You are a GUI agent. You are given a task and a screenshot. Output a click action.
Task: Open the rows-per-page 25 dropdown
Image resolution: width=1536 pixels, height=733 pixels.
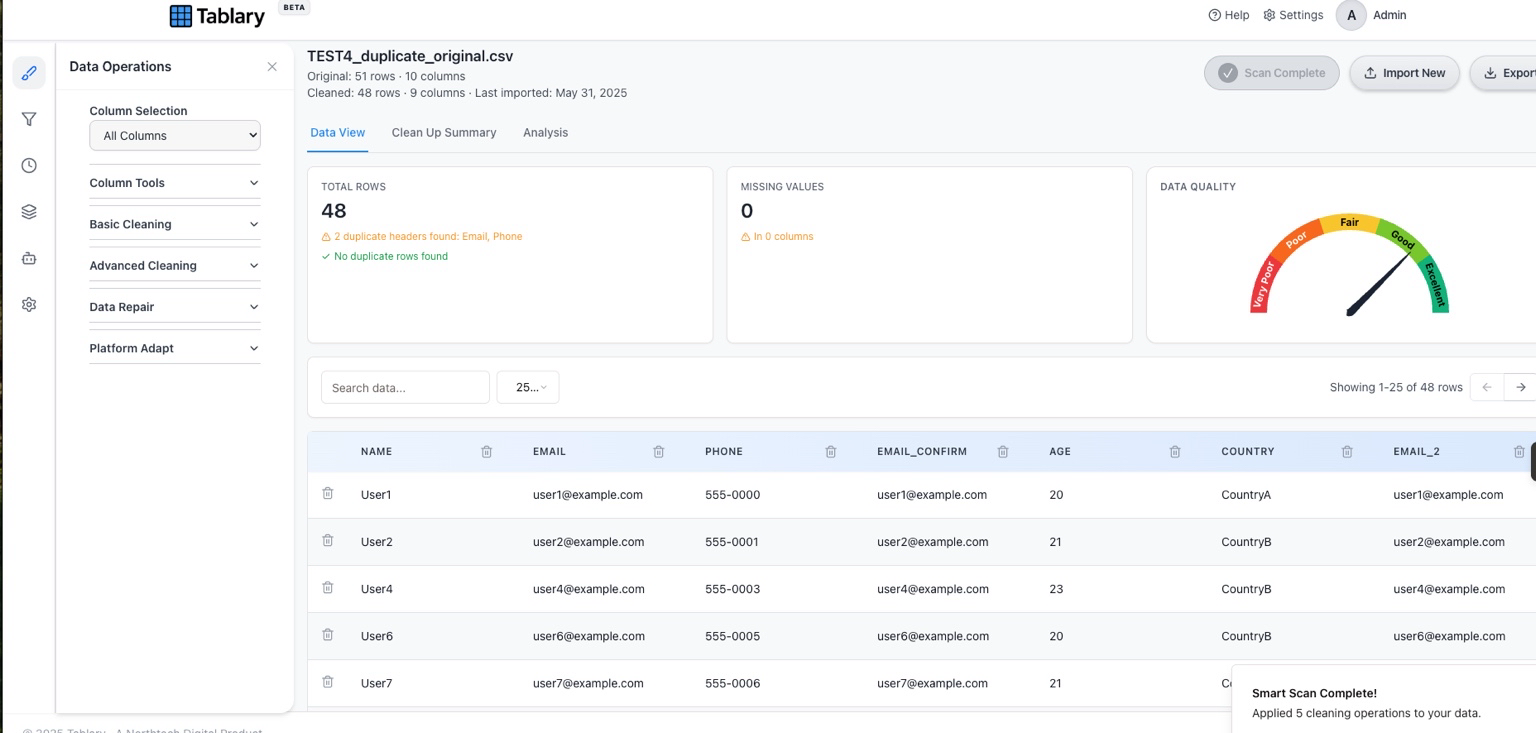click(527, 387)
